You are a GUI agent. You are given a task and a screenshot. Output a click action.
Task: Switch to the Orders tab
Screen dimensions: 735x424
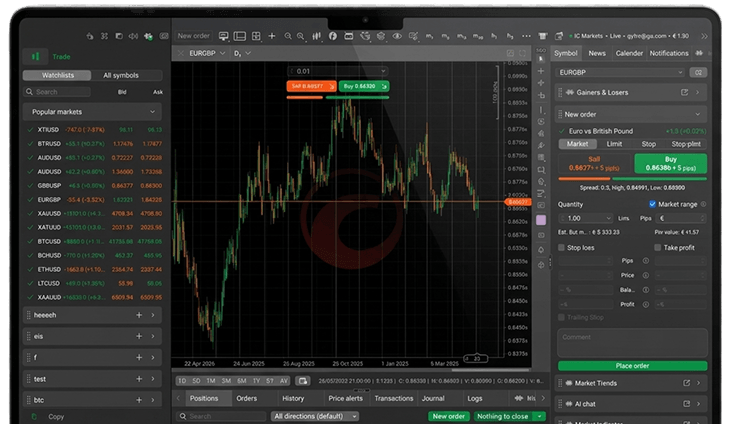[x=247, y=398]
